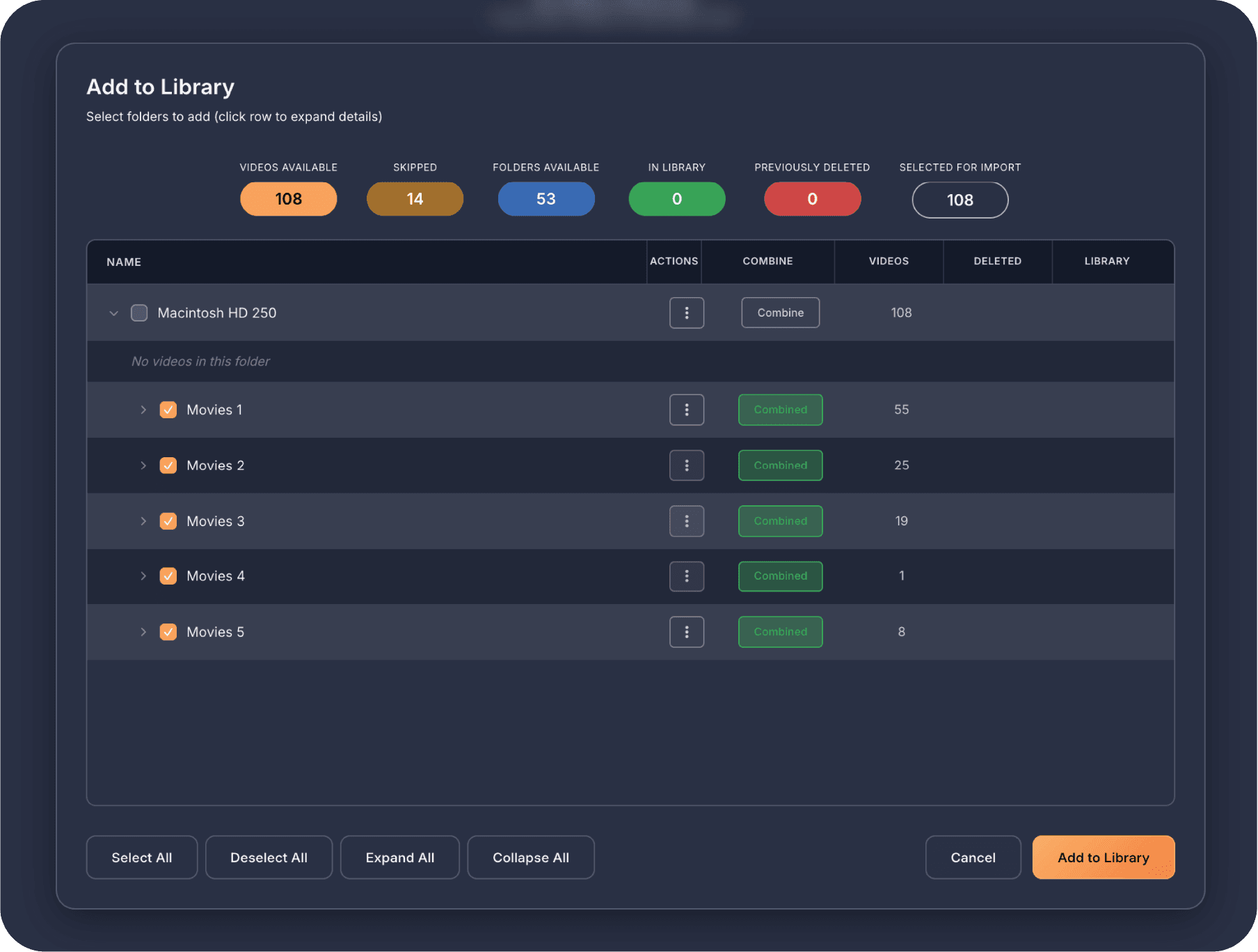
Task: Open the actions menu for Movies 2
Action: pyautogui.click(x=687, y=465)
